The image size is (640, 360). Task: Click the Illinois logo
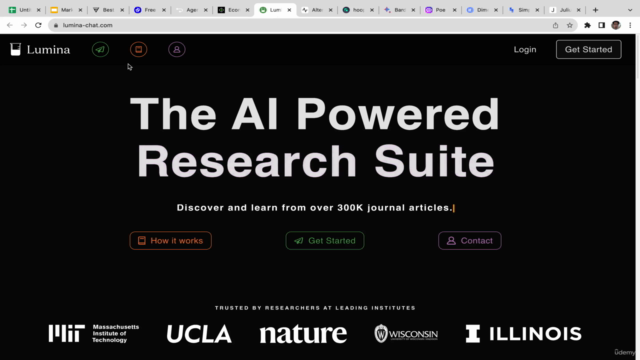(524, 334)
